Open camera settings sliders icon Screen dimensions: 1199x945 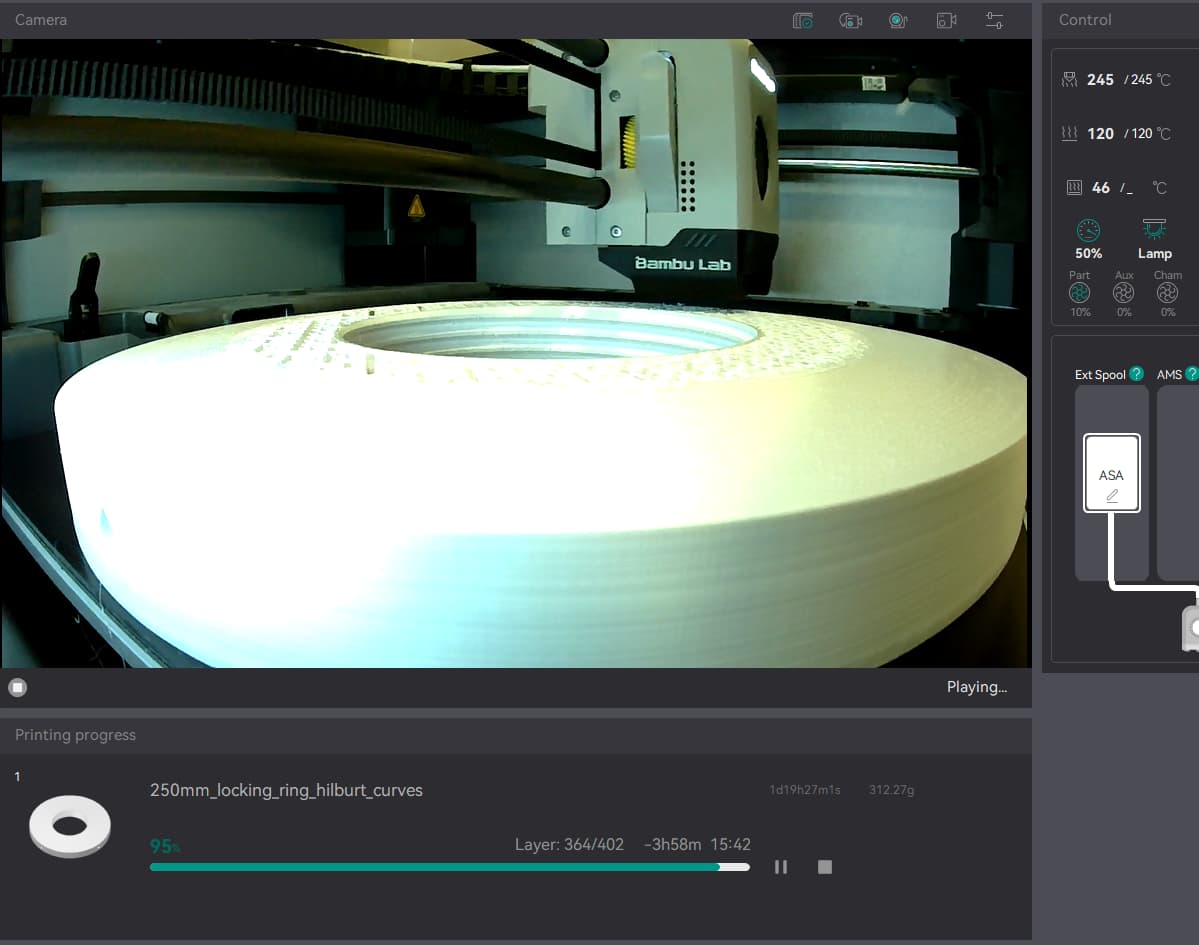click(994, 21)
